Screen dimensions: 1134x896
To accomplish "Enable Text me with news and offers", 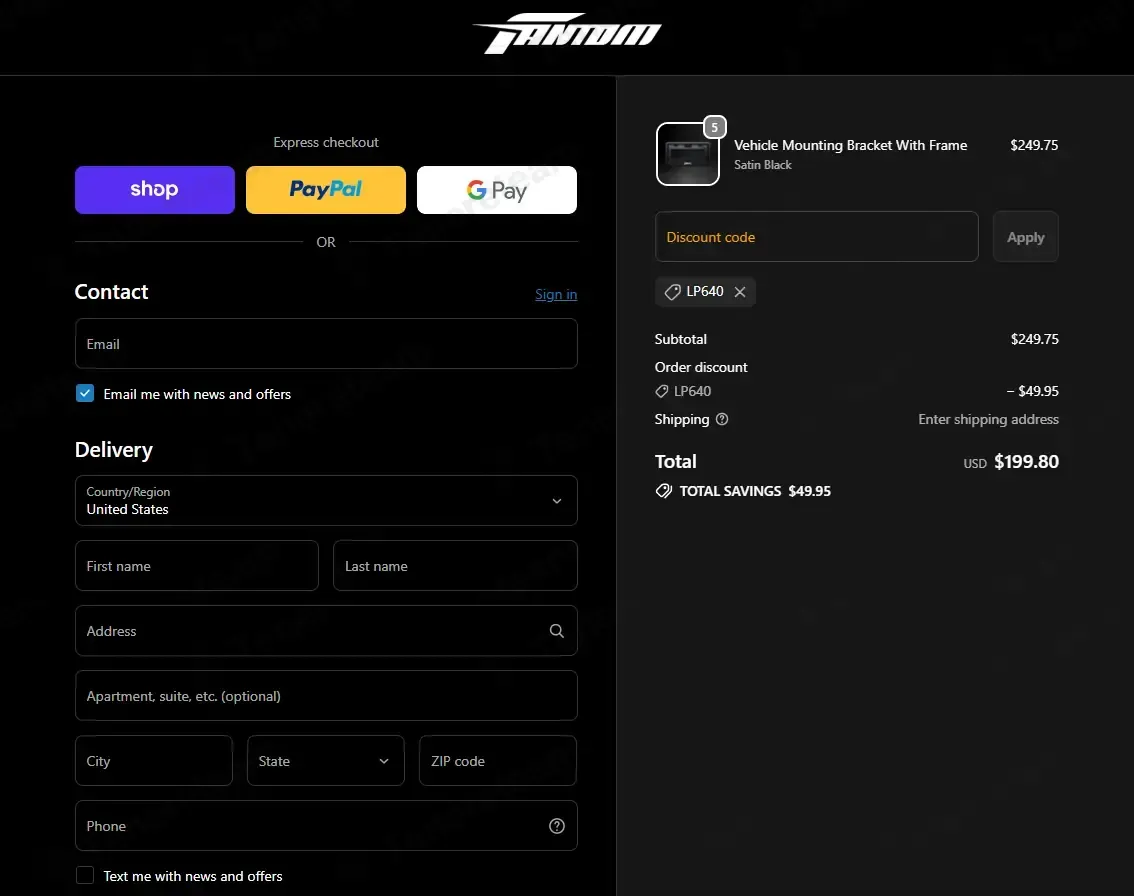I will point(85,875).
